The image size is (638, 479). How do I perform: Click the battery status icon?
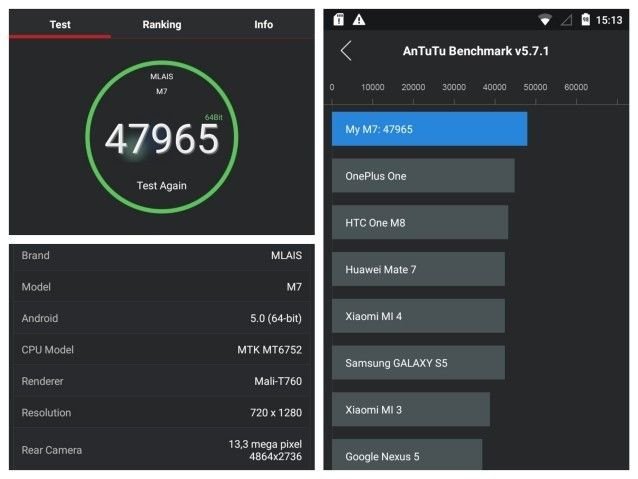pos(586,19)
